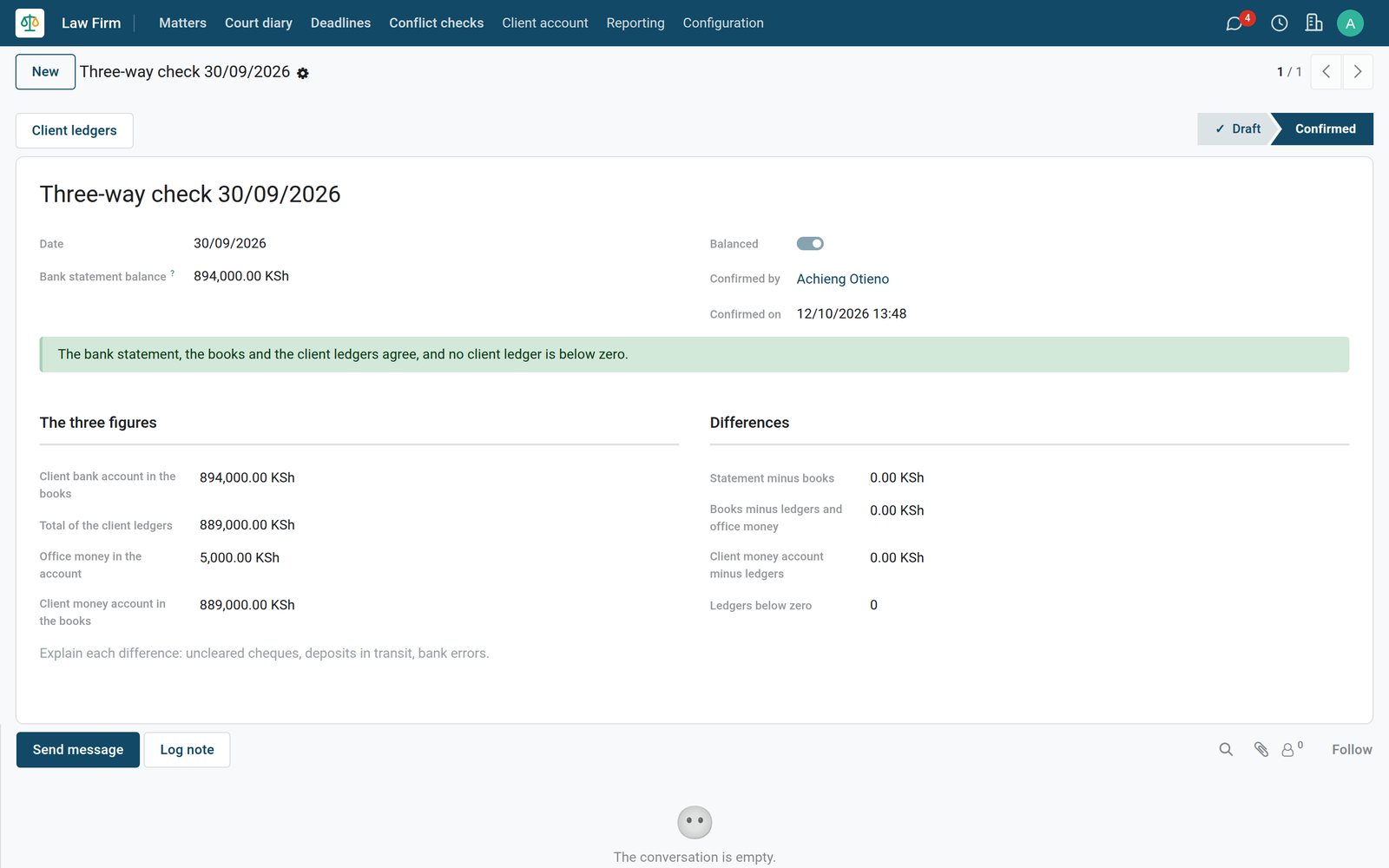Open the Client ledgers smart button

tap(75, 130)
